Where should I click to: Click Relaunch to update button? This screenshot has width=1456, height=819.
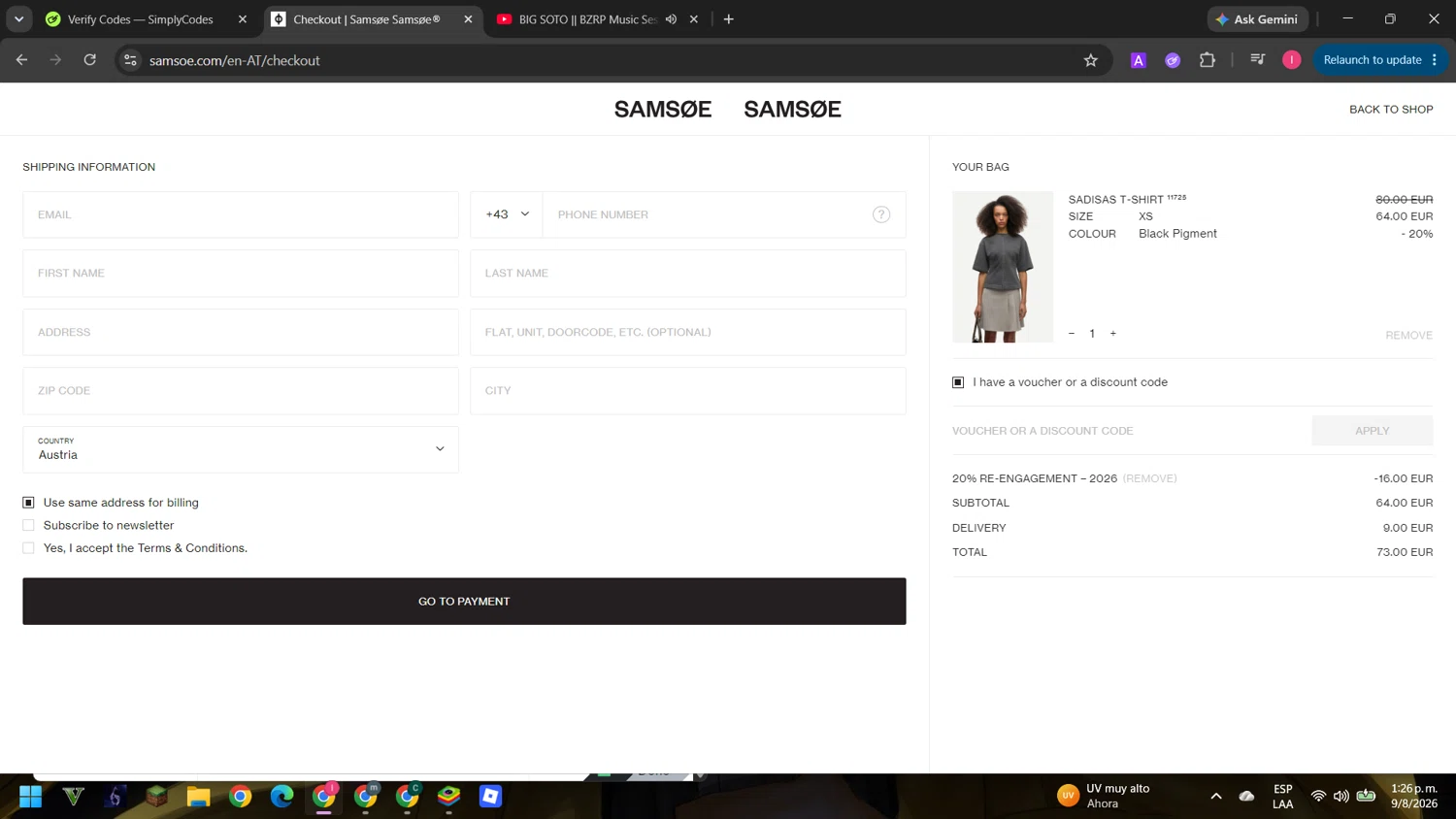tap(1378, 60)
